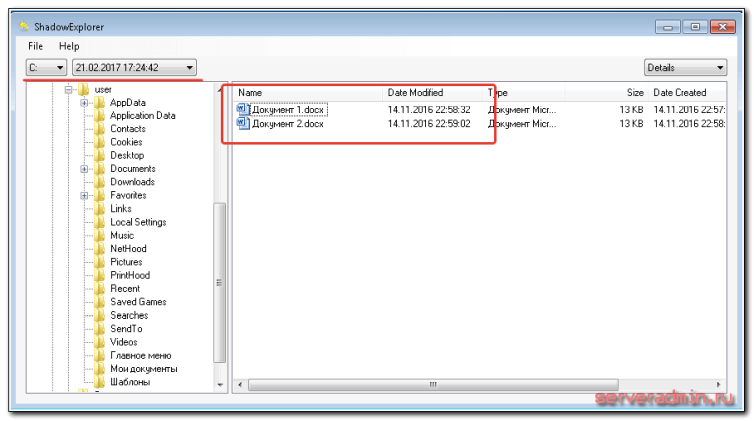Click modified date 14.11.2016 22:58:32
This screenshot has height=421, width=754.
[x=429, y=110]
